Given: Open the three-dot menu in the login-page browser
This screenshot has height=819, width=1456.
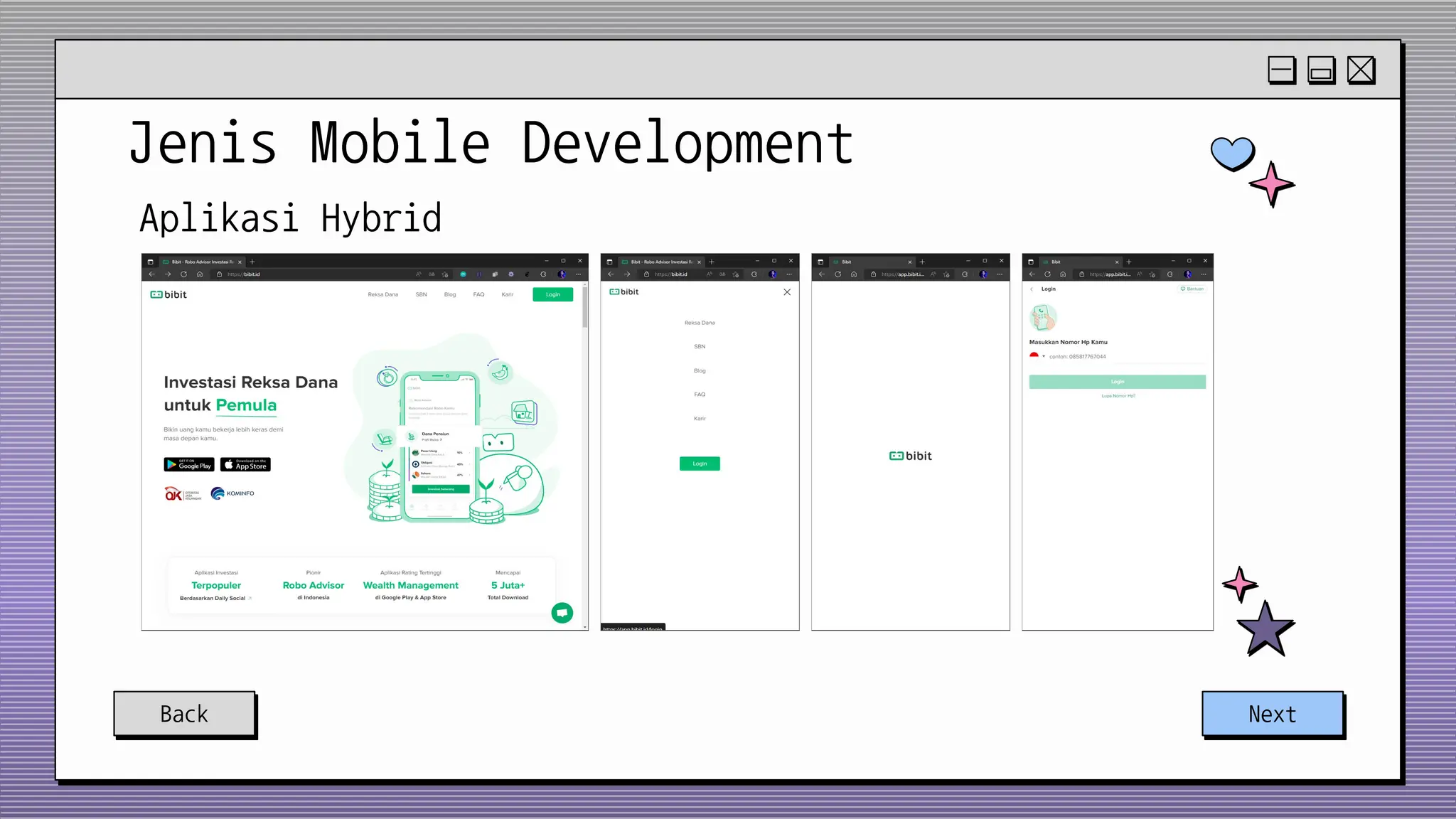Looking at the screenshot, I should [1204, 274].
